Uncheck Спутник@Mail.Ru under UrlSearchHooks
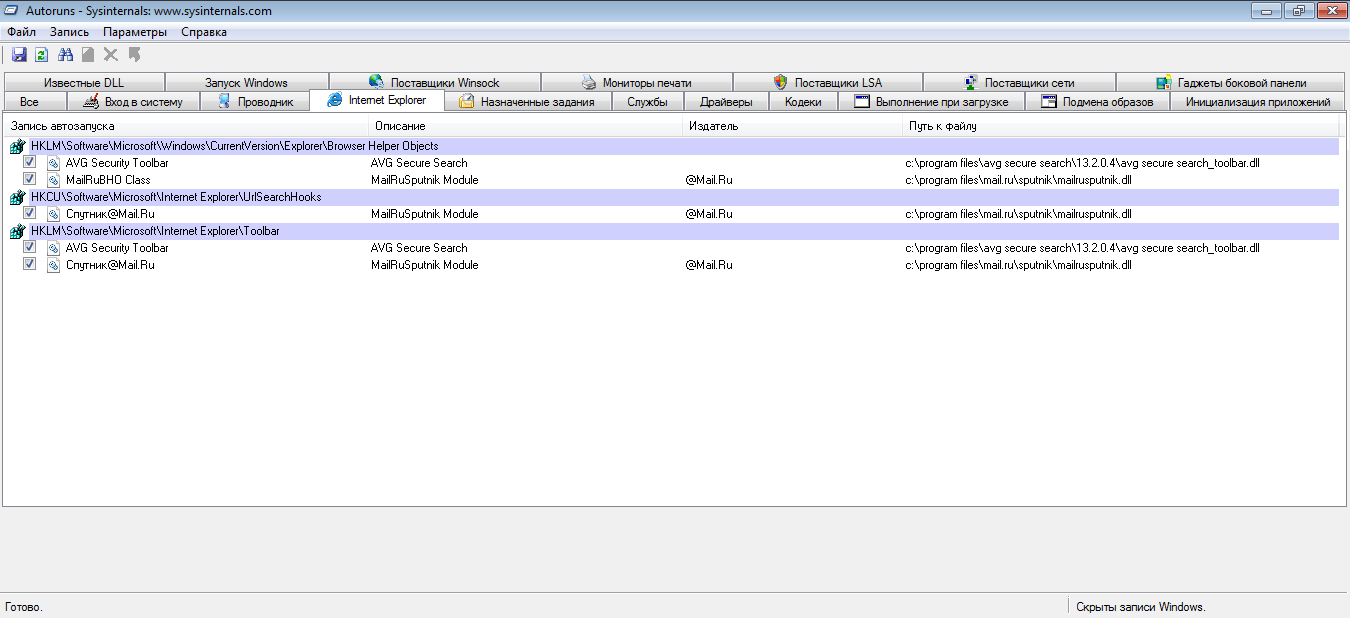The width and height of the screenshot is (1350, 618). click(x=30, y=213)
